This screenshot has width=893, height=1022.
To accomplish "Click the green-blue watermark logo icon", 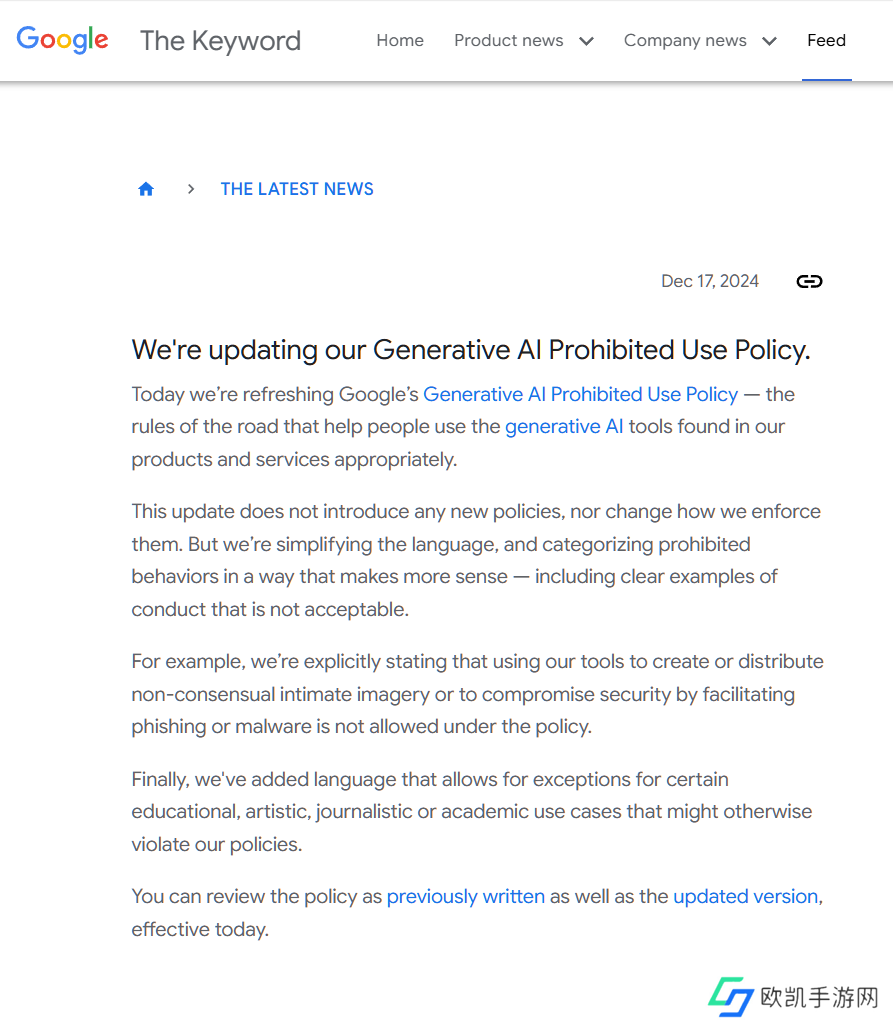I will (730, 997).
